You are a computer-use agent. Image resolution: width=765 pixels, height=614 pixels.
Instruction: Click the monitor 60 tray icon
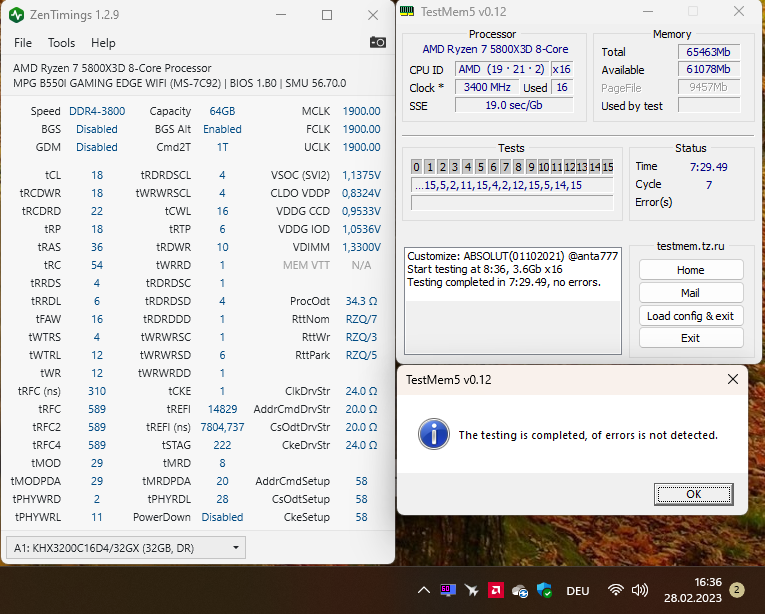448,590
